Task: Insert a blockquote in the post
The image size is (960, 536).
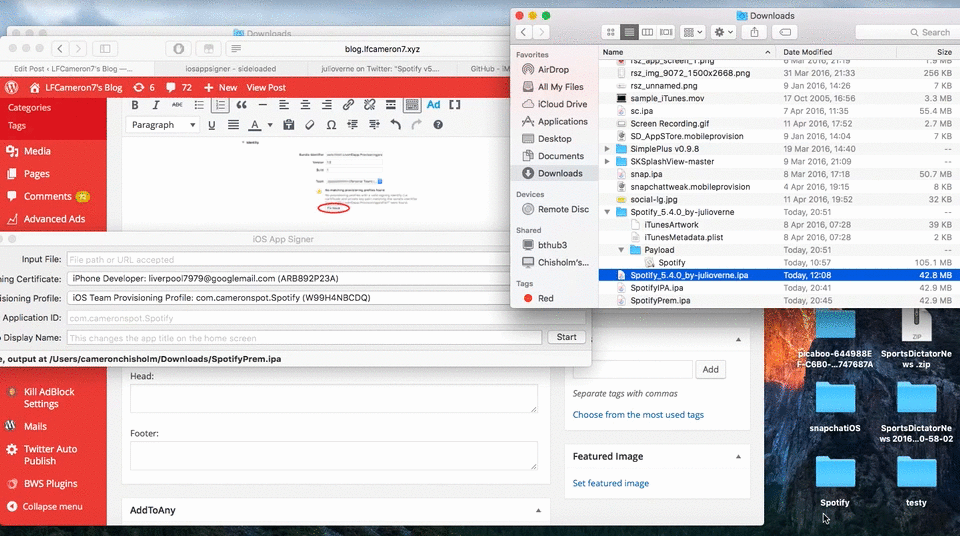Action: click(x=242, y=105)
